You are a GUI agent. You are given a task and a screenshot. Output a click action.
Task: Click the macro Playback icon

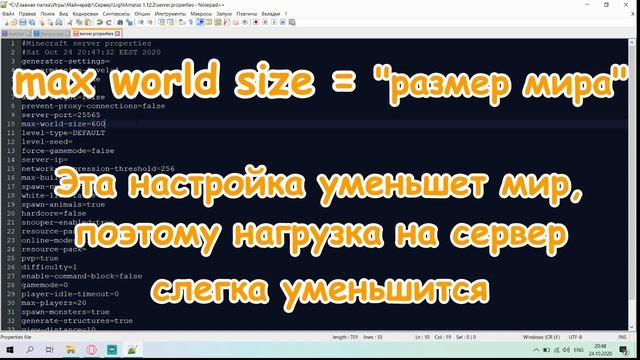point(274,22)
